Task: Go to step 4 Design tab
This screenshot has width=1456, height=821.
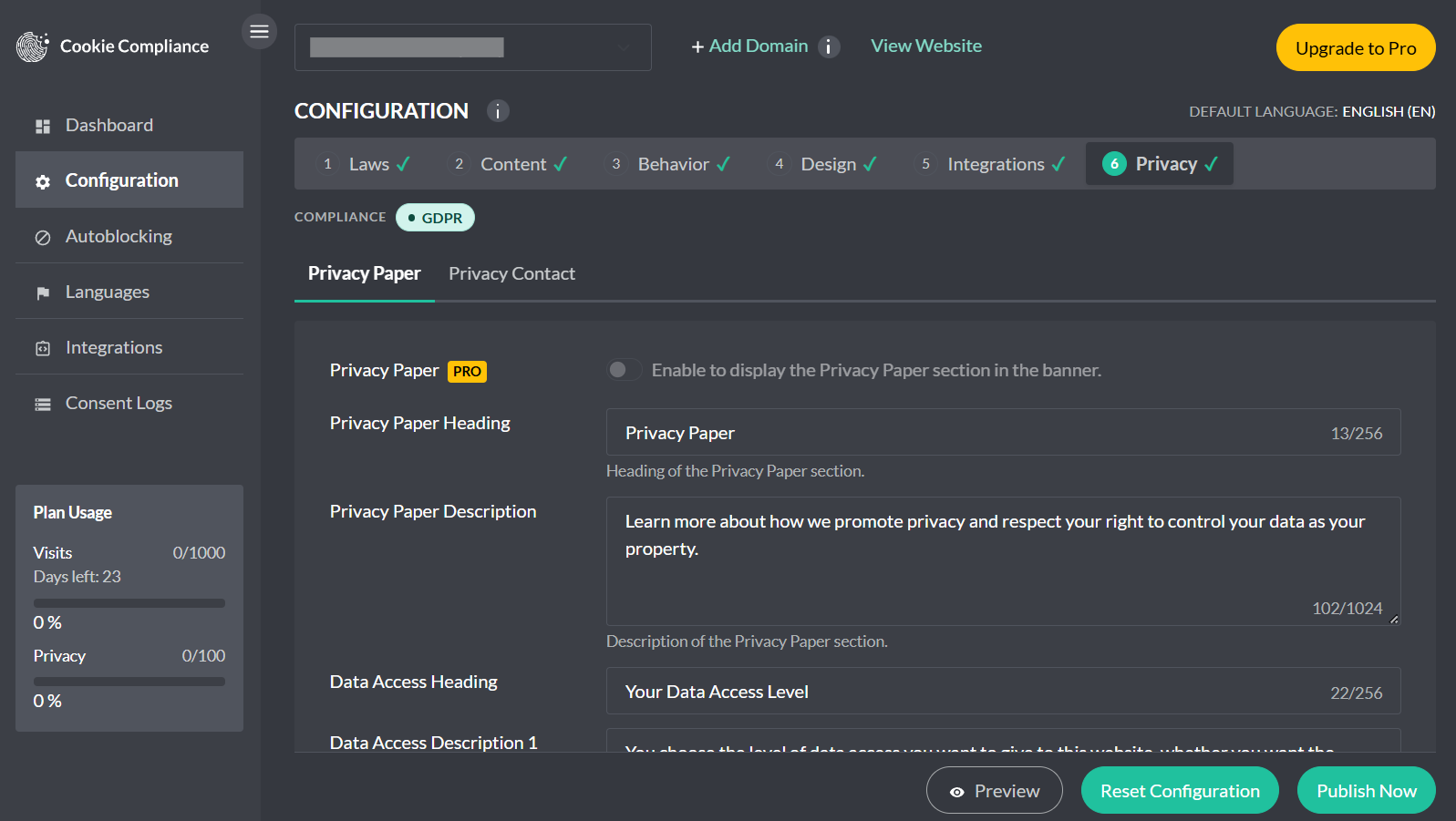Action: click(825, 164)
